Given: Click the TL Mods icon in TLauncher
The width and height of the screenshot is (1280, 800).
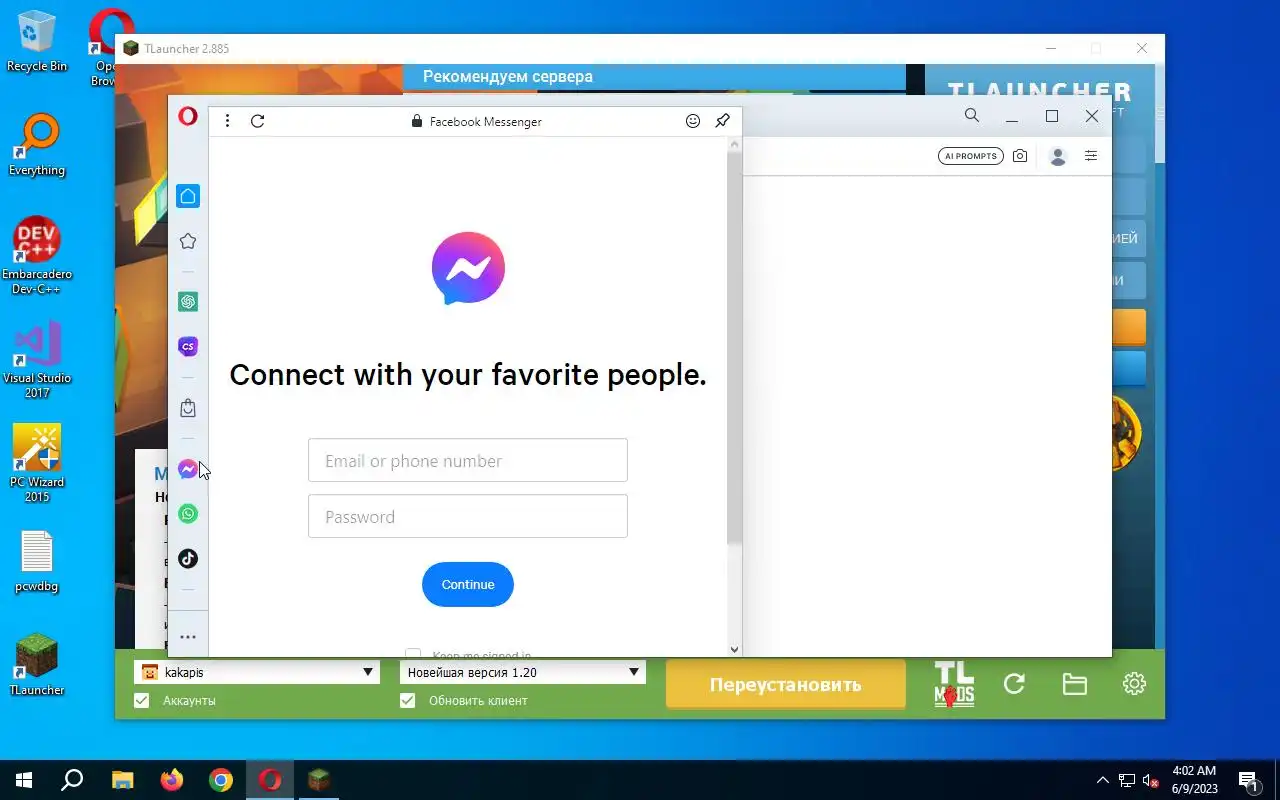Looking at the screenshot, I should click(x=954, y=684).
